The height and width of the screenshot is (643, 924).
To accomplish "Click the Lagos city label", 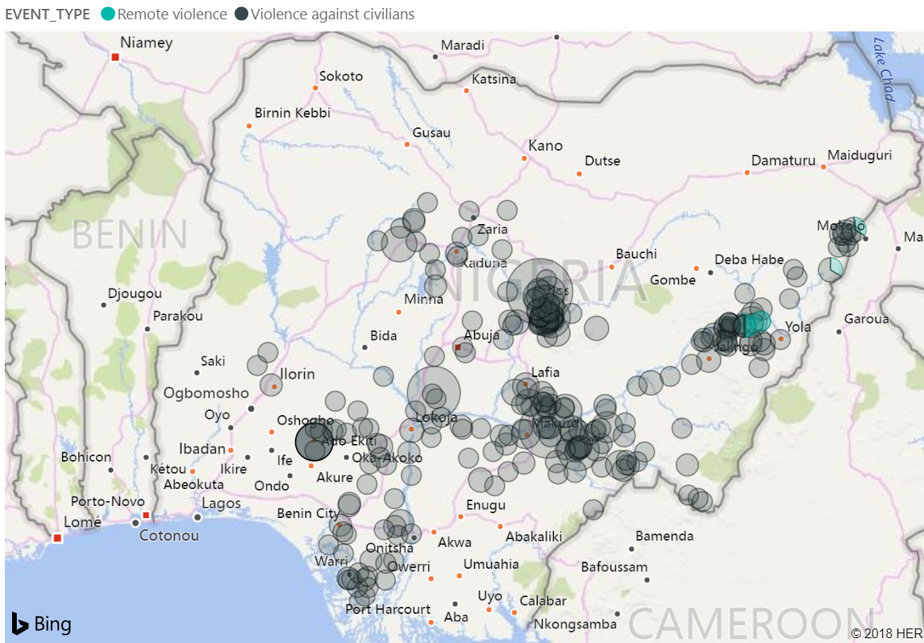I will point(221,503).
